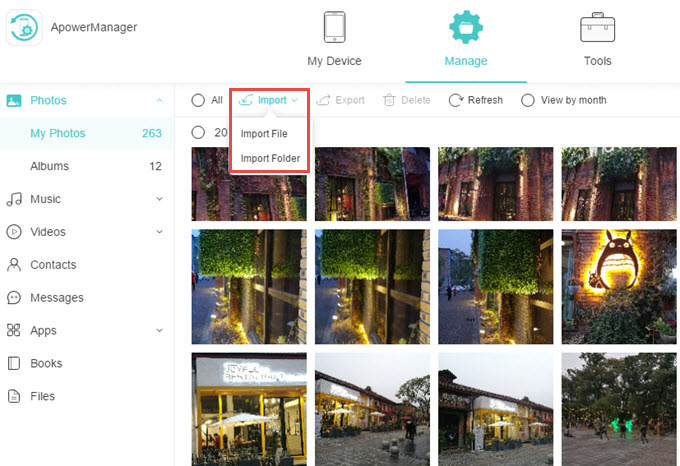The height and width of the screenshot is (466, 680).
Task: Click the Delete trash can icon
Action: coord(389,100)
